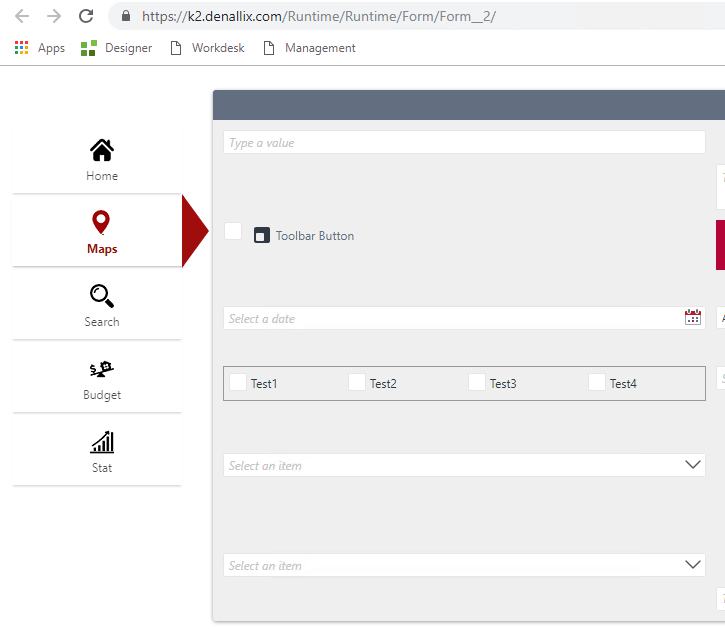Click the 'Type a value' text field
This screenshot has width=725, height=630.
click(x=464, y=143)
